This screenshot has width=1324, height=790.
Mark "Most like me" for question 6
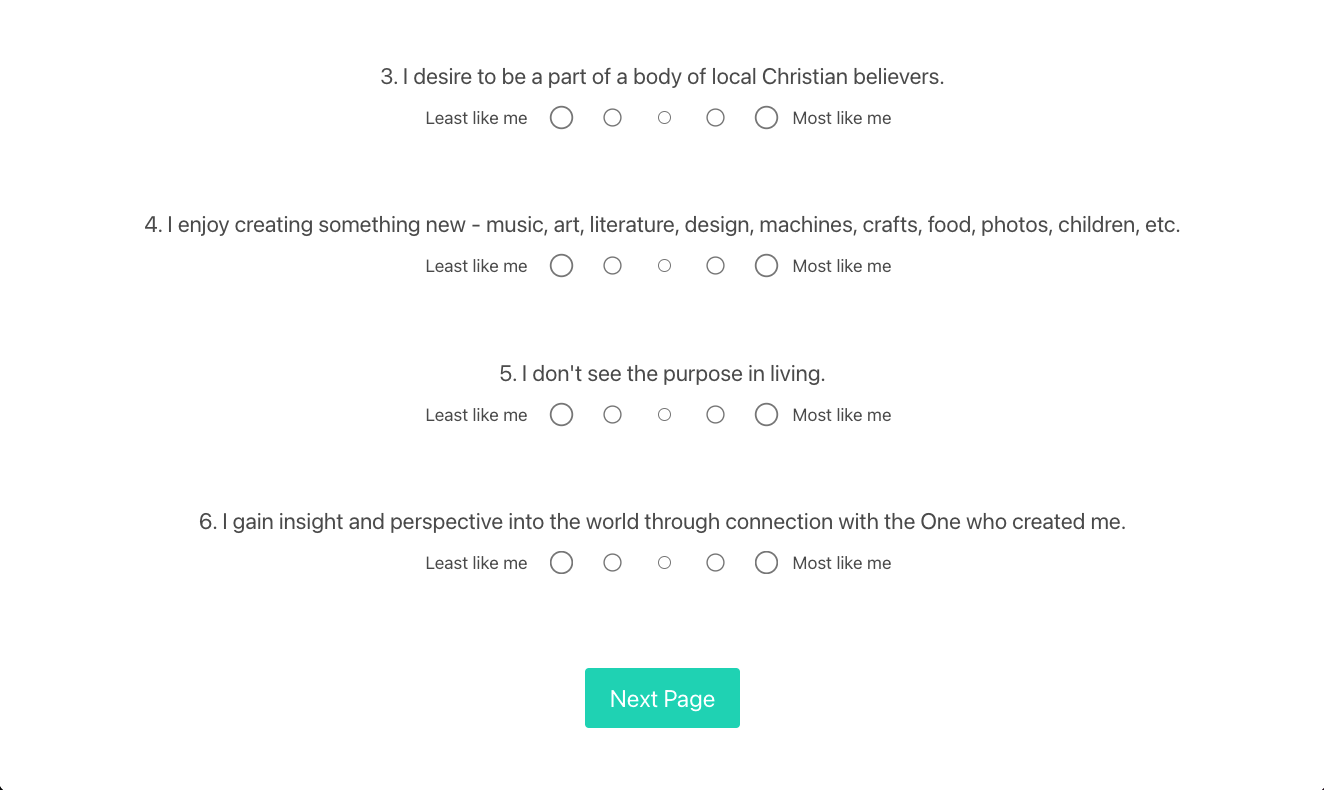pos(766,563)
